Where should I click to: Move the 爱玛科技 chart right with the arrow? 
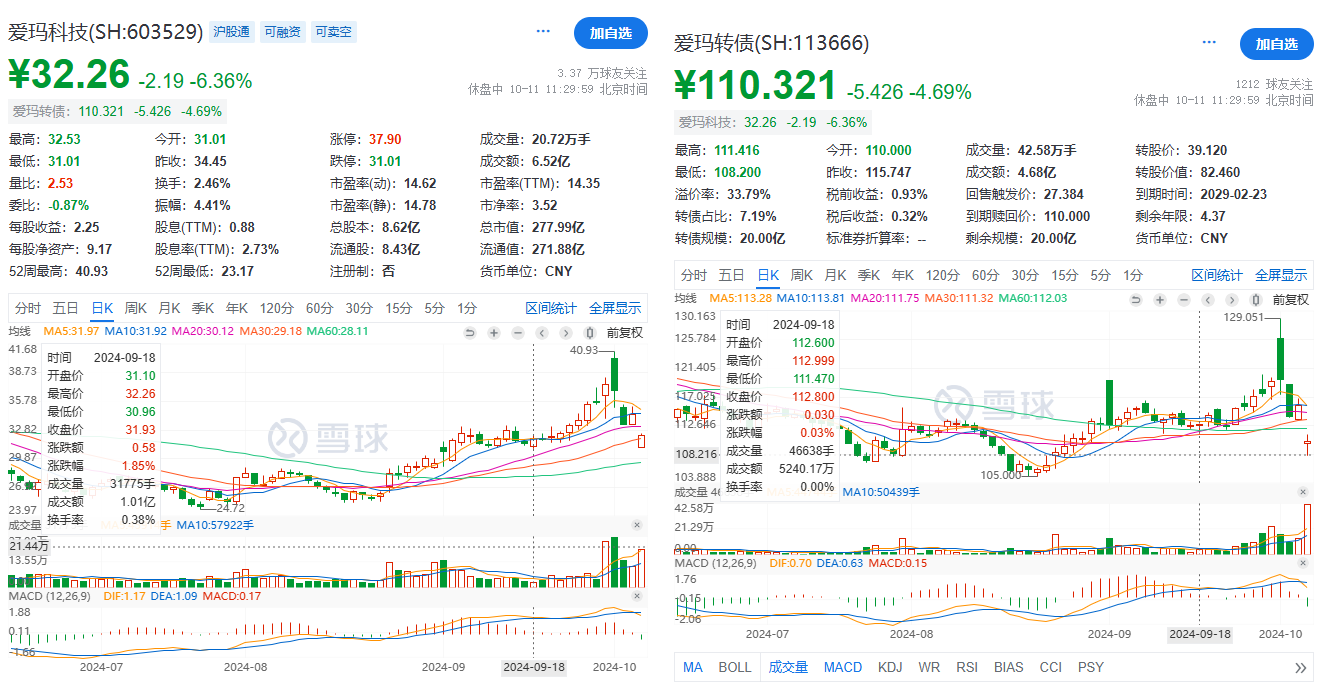click(565, 332)
